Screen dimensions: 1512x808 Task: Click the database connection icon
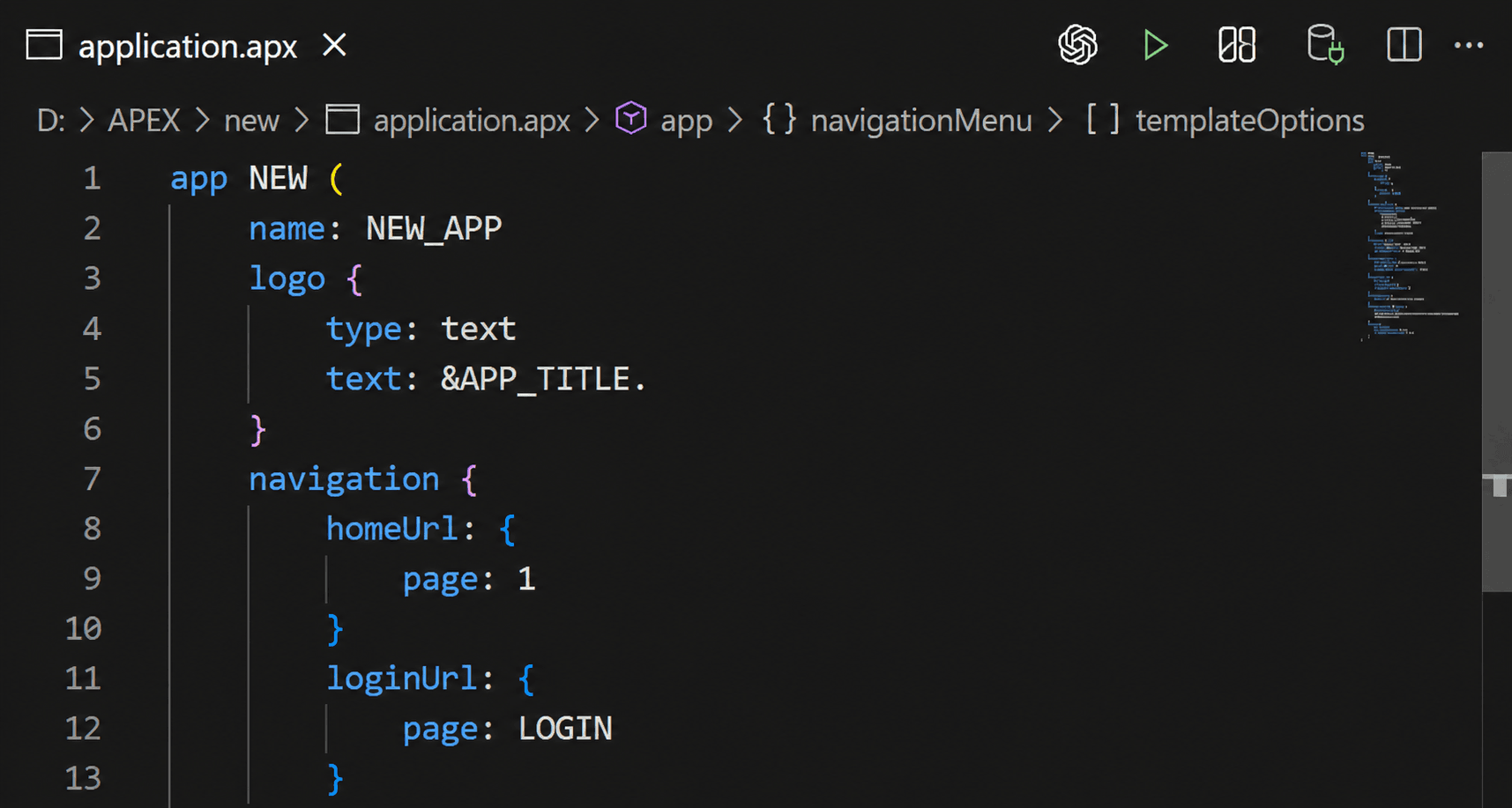point(1324,45)
